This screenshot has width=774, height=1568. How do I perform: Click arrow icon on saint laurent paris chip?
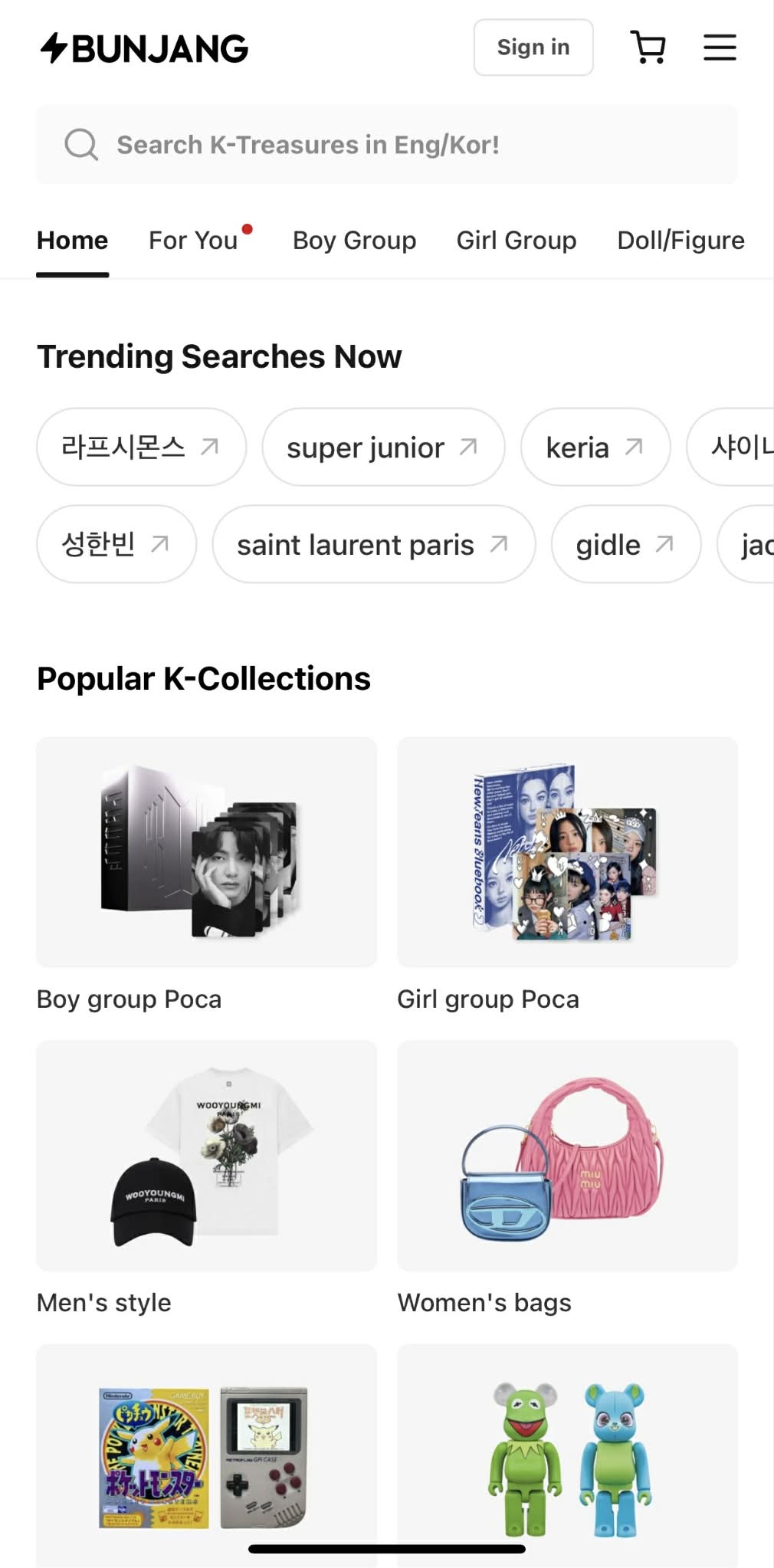point(499,544)
